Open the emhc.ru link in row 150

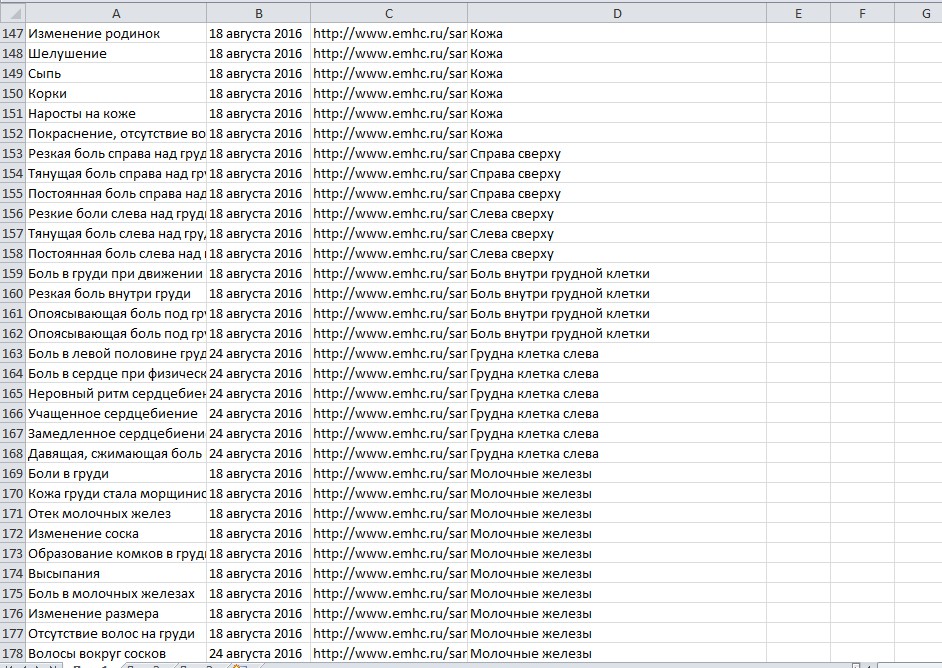point(388,94)
